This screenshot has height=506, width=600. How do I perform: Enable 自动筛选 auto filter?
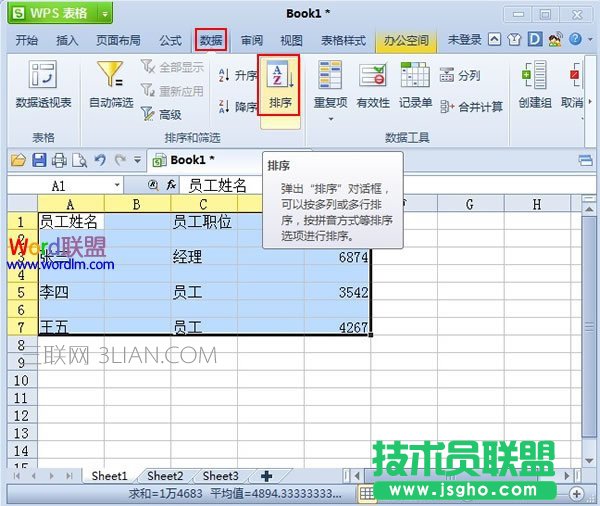tap(110, 84)
